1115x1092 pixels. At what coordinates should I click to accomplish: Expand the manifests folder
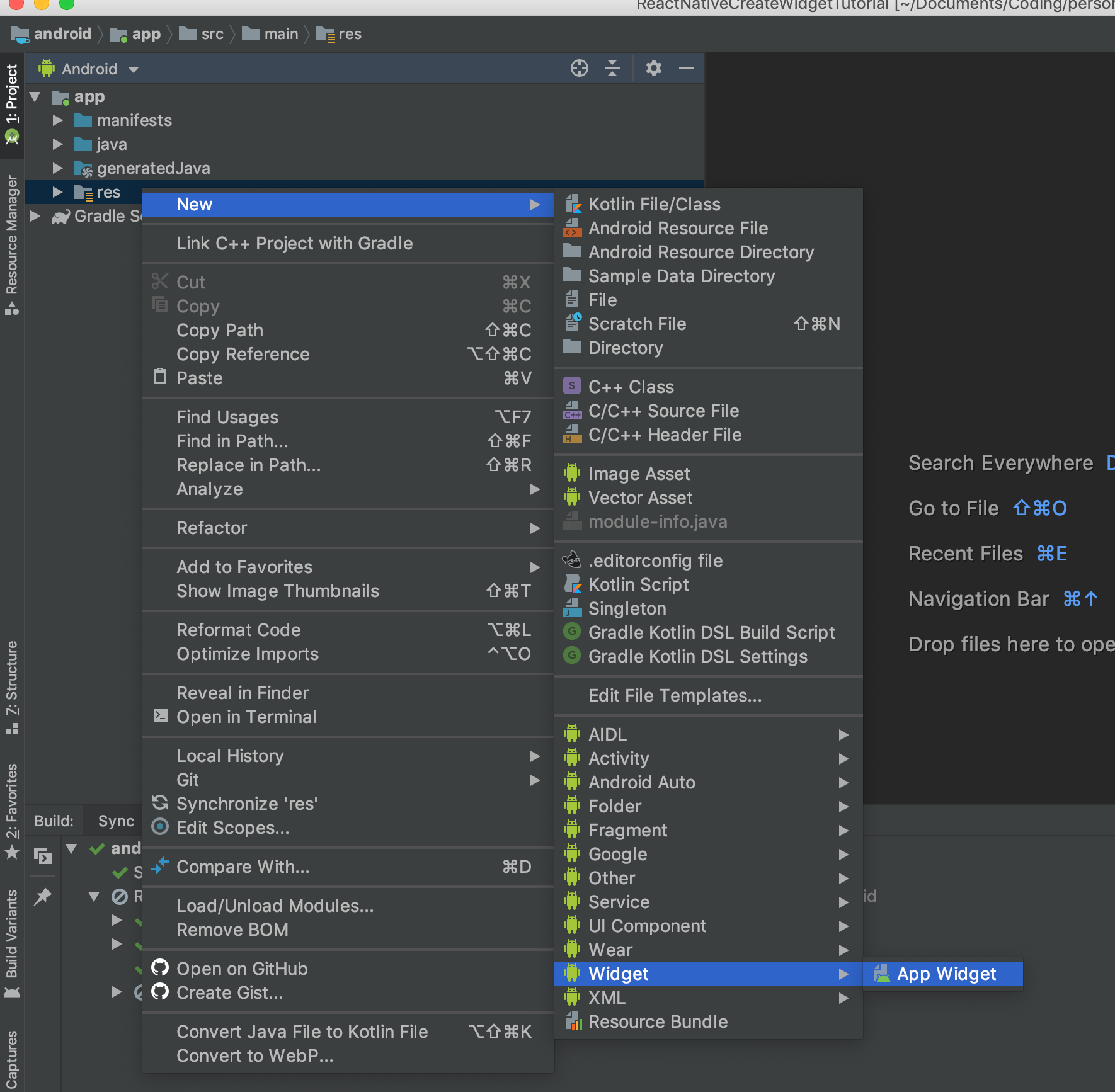click(x=58, y=120)
